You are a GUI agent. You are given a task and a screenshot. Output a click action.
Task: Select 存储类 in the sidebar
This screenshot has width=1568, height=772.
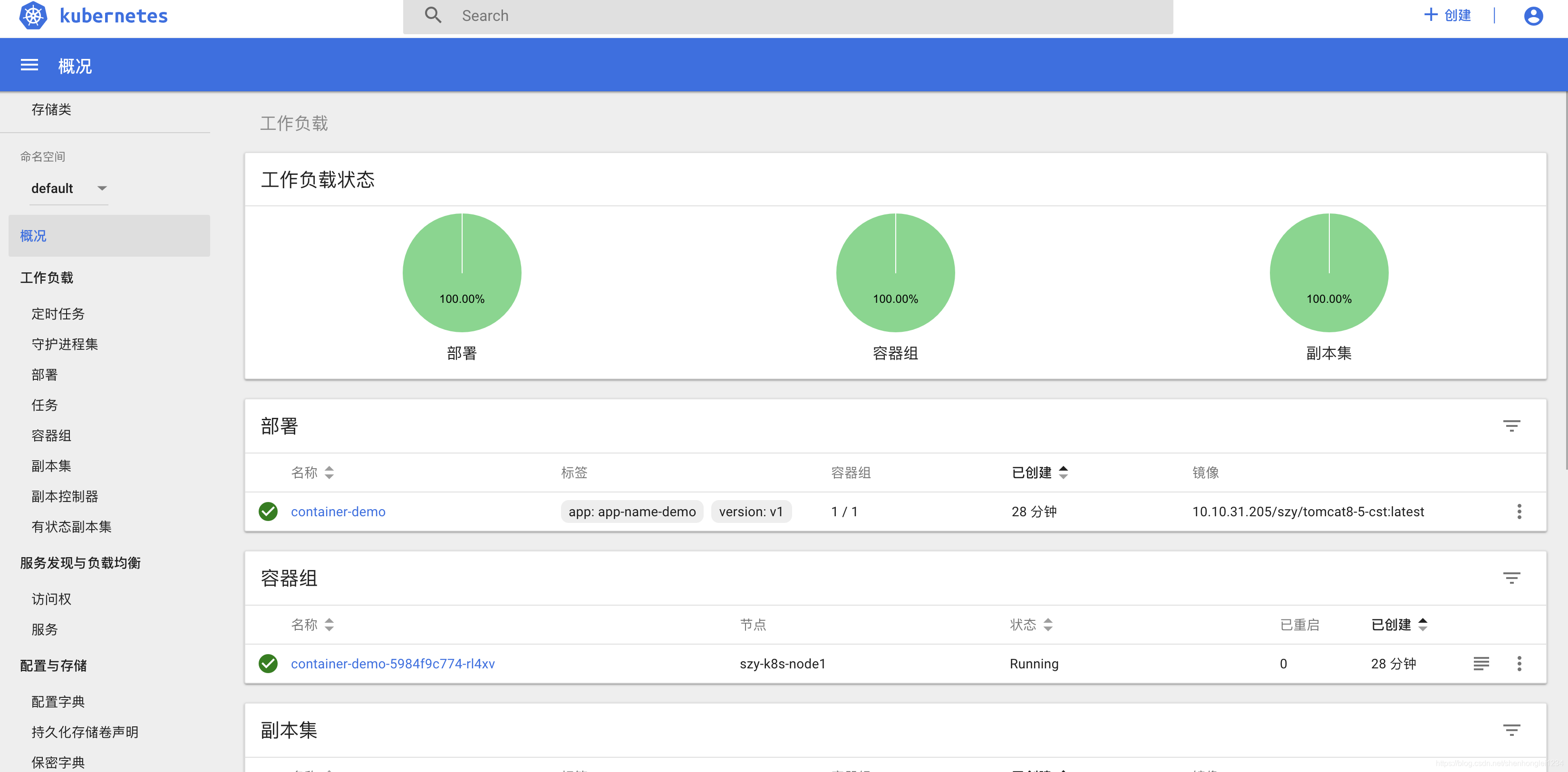[x=51, y=110]
